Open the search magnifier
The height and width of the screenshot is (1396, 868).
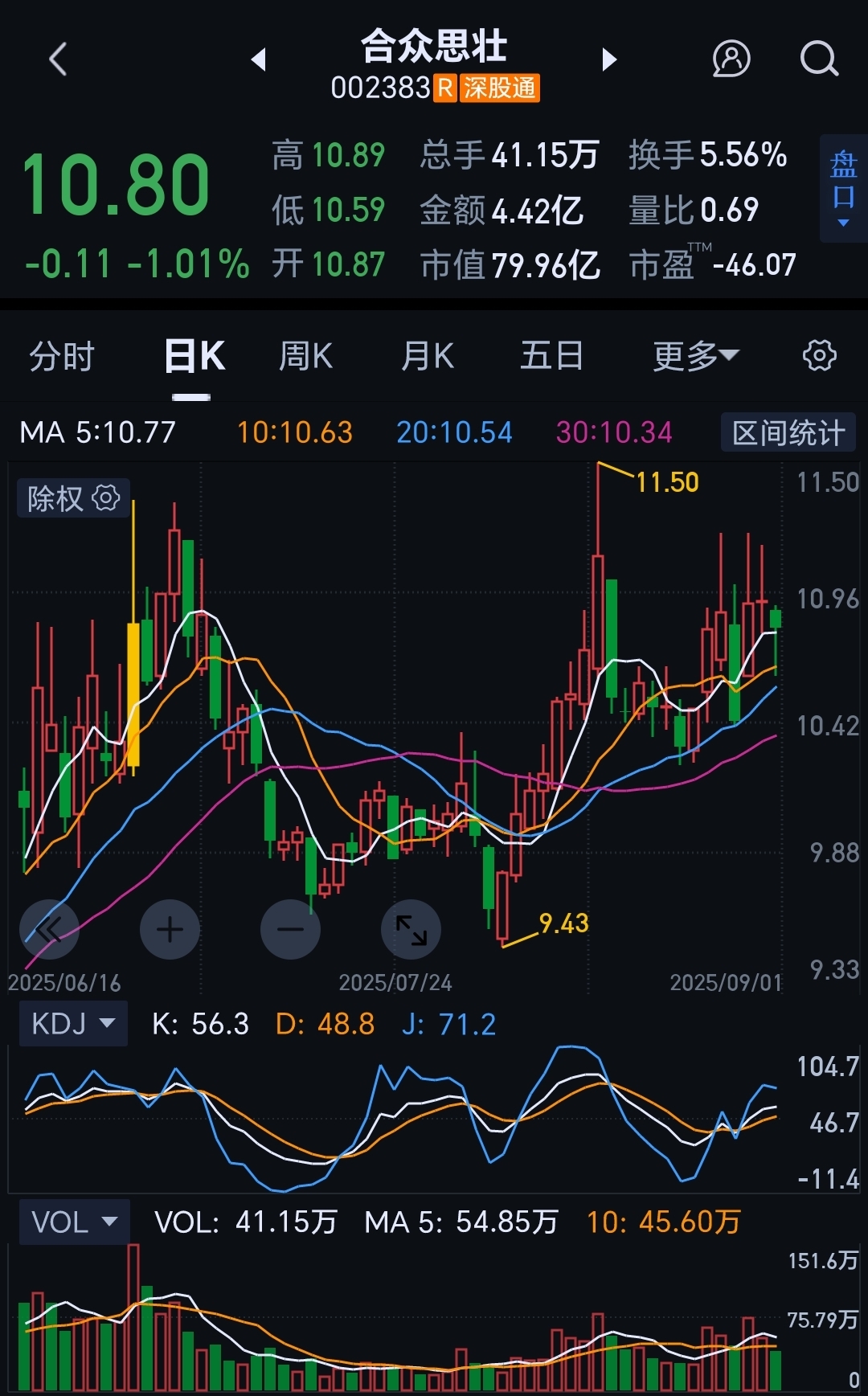pos(819,59)
